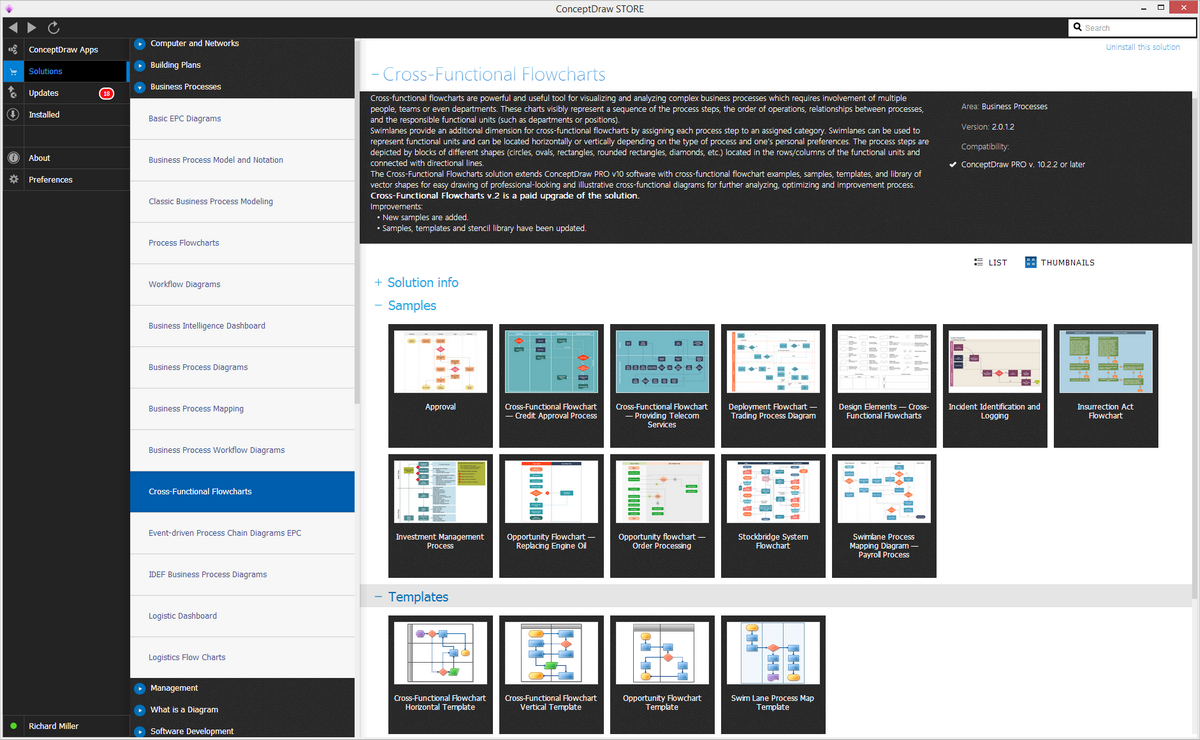
Task: Click the red 18 updates badge
Action: [107, 93]
